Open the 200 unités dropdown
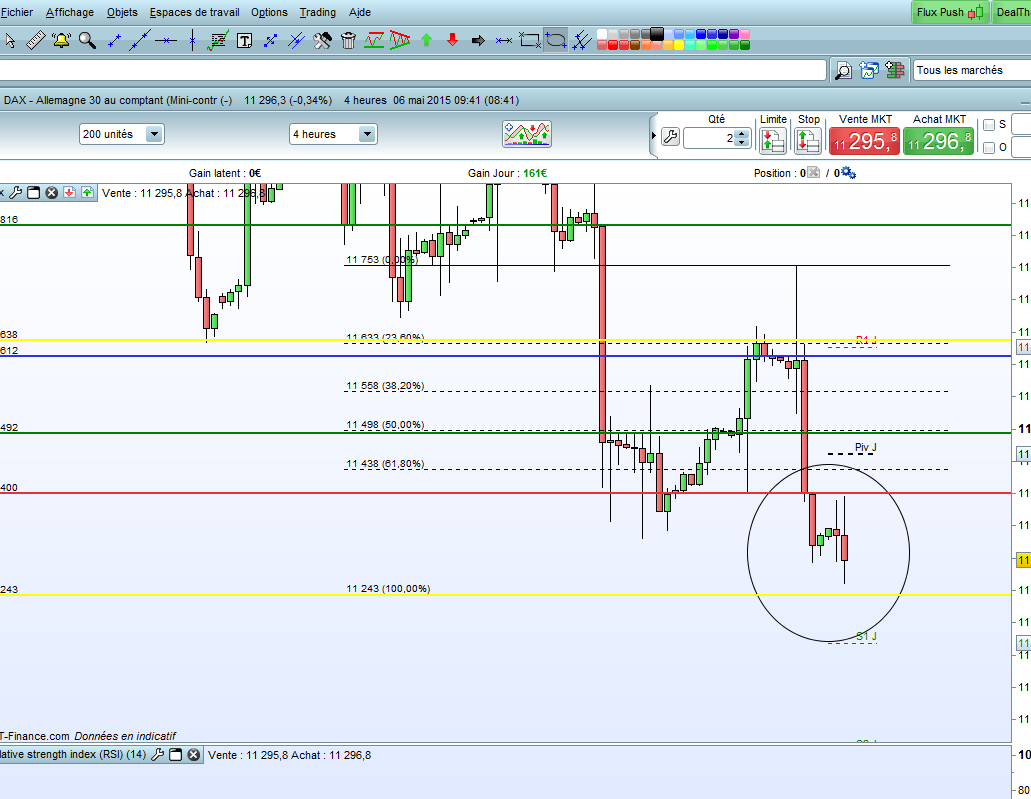 [122, 134]
